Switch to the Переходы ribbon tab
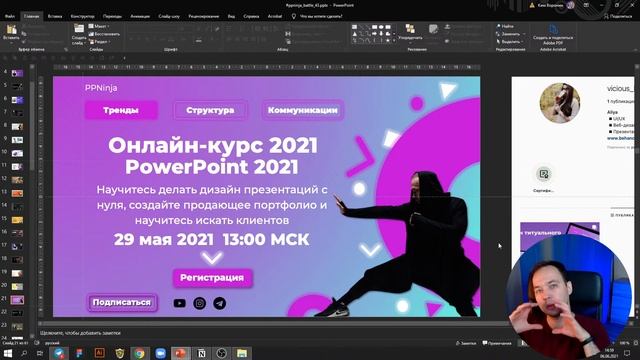 tap(112, 16)
